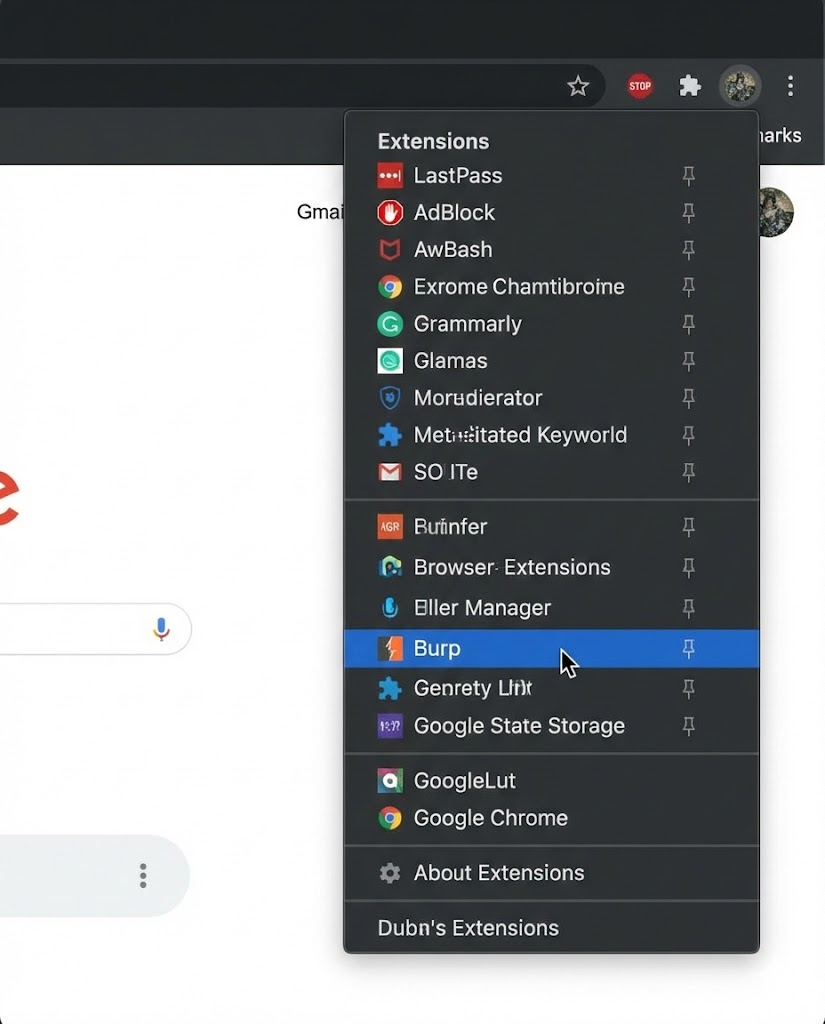825x1024 pixels.
Task: Open the three-dot options on the gray card
Action: click(x=143, y=876)
